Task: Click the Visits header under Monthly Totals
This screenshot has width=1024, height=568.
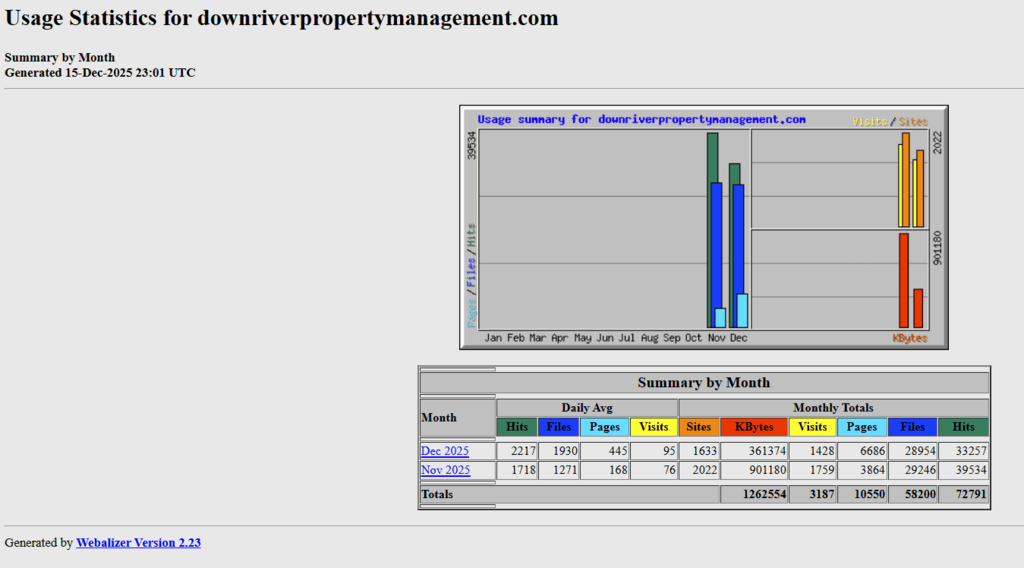Action: tap(812, 427)
